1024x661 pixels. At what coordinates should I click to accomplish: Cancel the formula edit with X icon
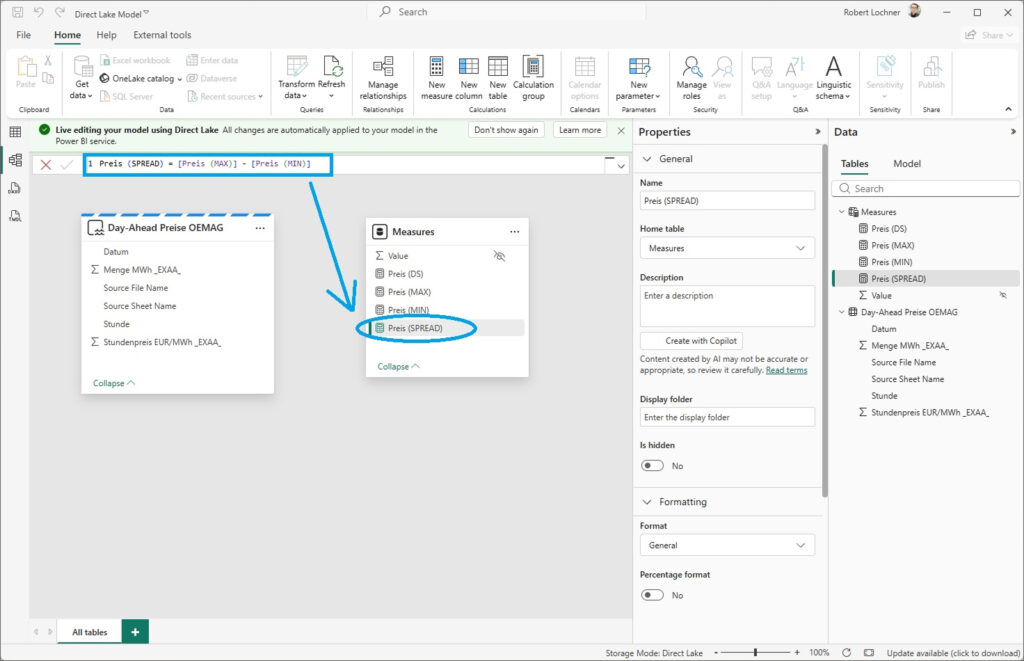point(46,165)
